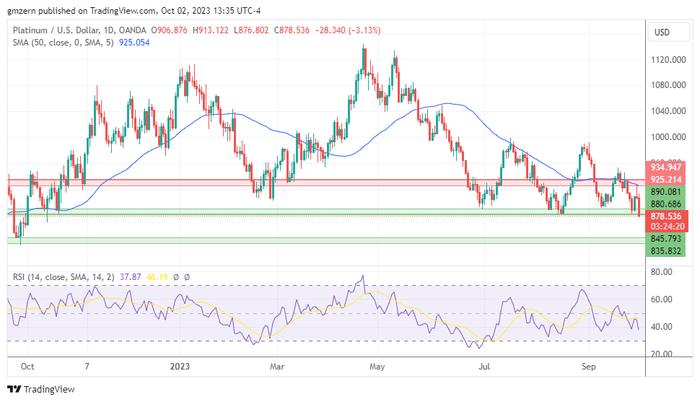This screenshot has width=700, height=402.
Task: Click the red 925.214 price label
Action: [x=666, y=180]
